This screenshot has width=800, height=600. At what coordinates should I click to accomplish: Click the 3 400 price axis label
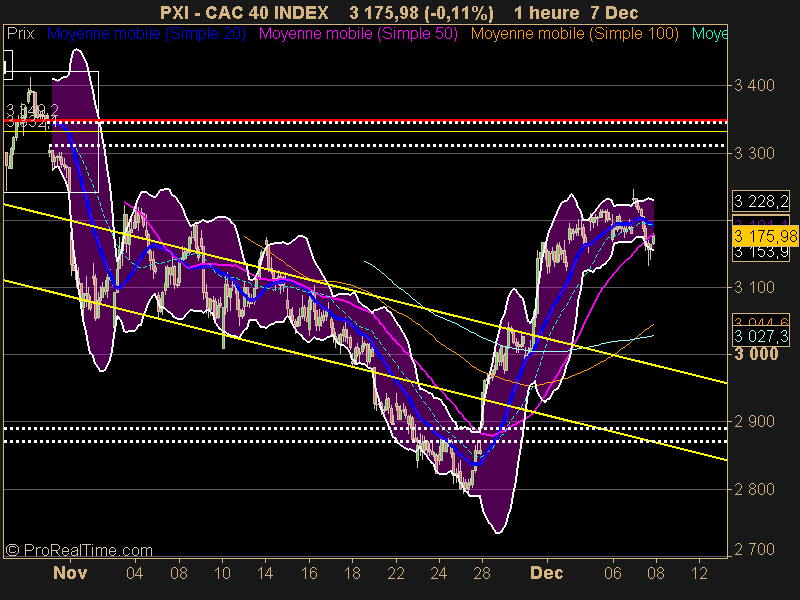point(754,85)
